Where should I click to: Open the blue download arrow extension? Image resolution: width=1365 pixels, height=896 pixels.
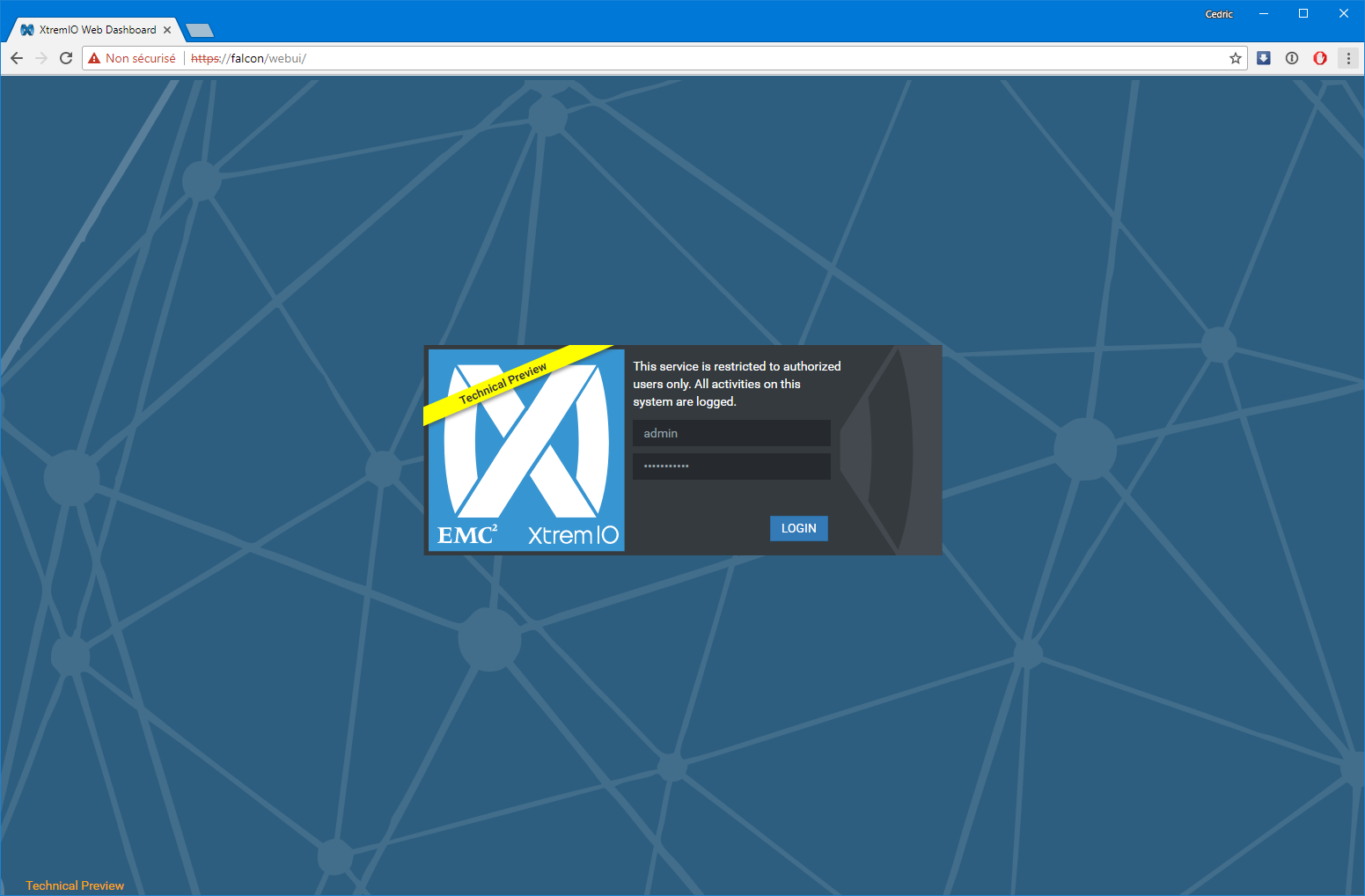click(x=1264, y=58)
